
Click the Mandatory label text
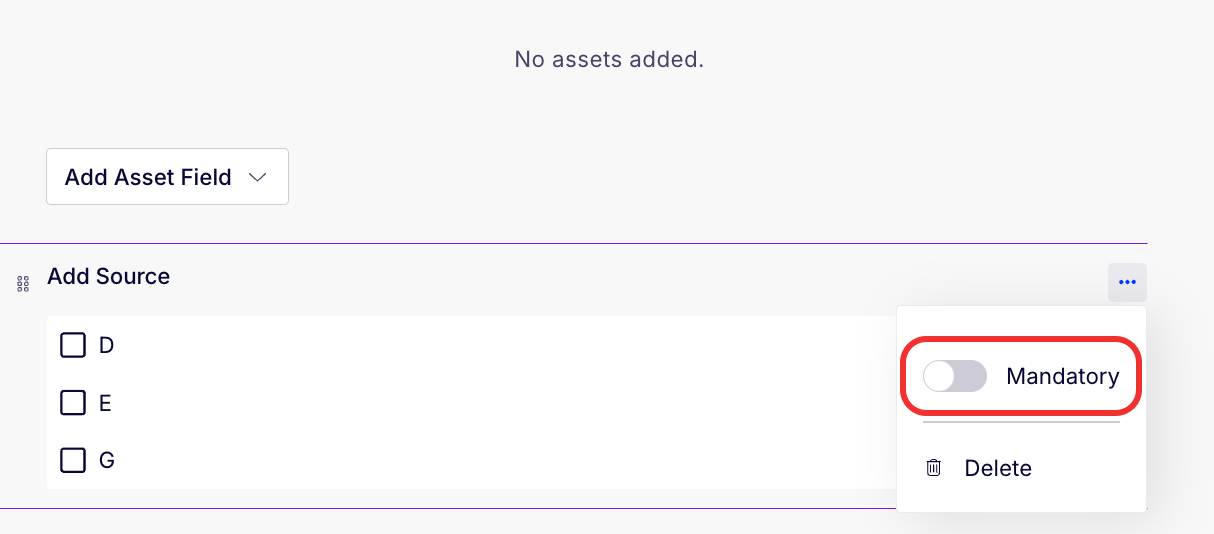[x=1063, y=376]
